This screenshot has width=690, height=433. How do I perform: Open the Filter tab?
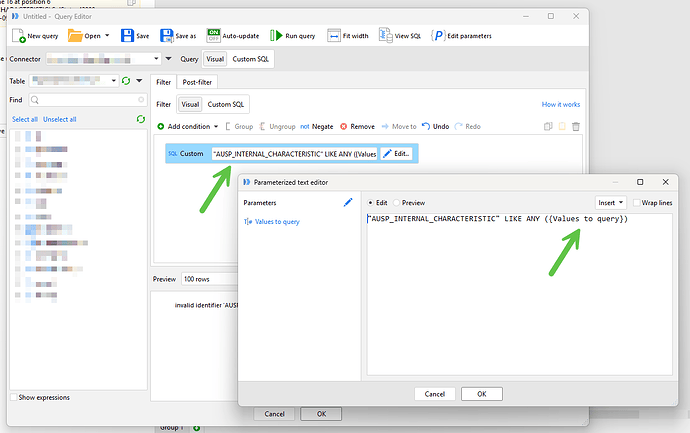click(x=163, y=82)
